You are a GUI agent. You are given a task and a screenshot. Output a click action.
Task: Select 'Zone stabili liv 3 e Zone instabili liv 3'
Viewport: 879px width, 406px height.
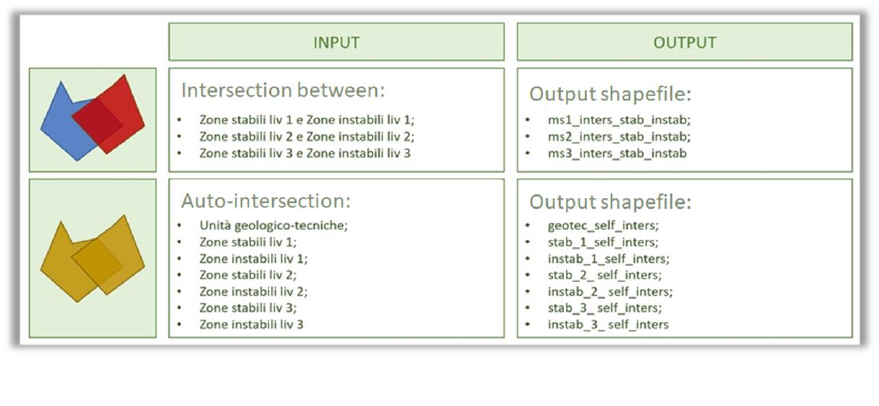tap(304, 152)
